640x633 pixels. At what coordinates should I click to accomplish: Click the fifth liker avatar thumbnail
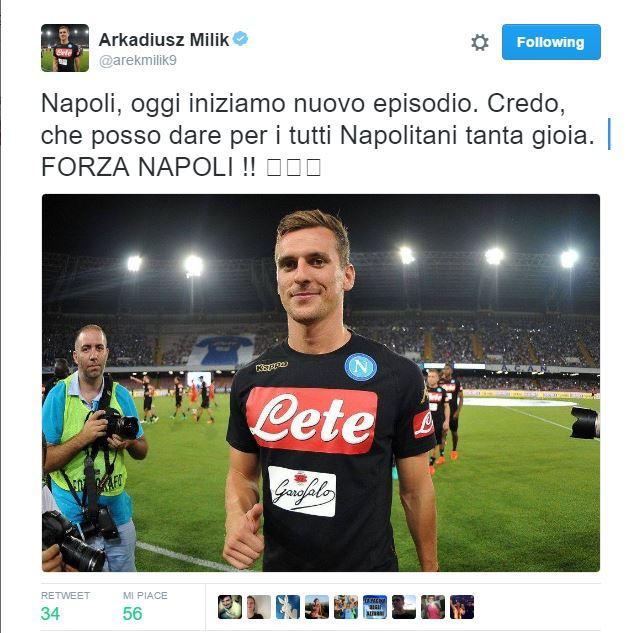(346, 607)
